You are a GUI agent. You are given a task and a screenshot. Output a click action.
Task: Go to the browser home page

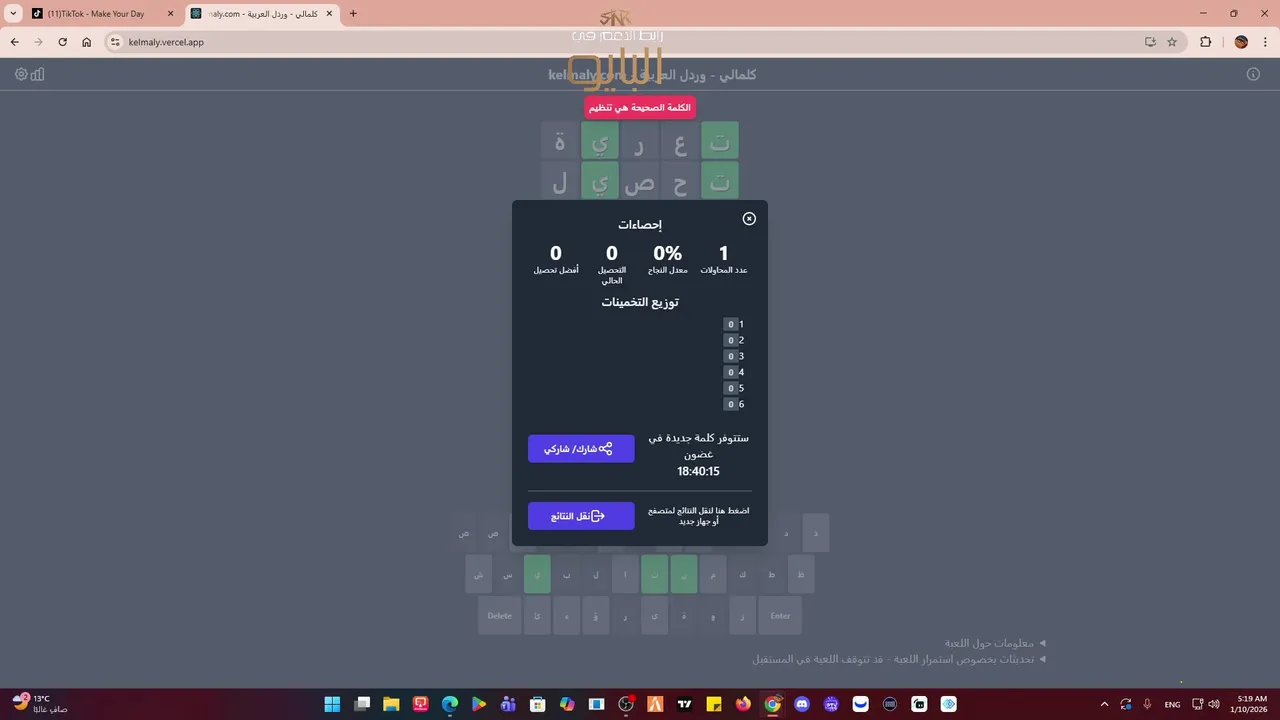87,42
